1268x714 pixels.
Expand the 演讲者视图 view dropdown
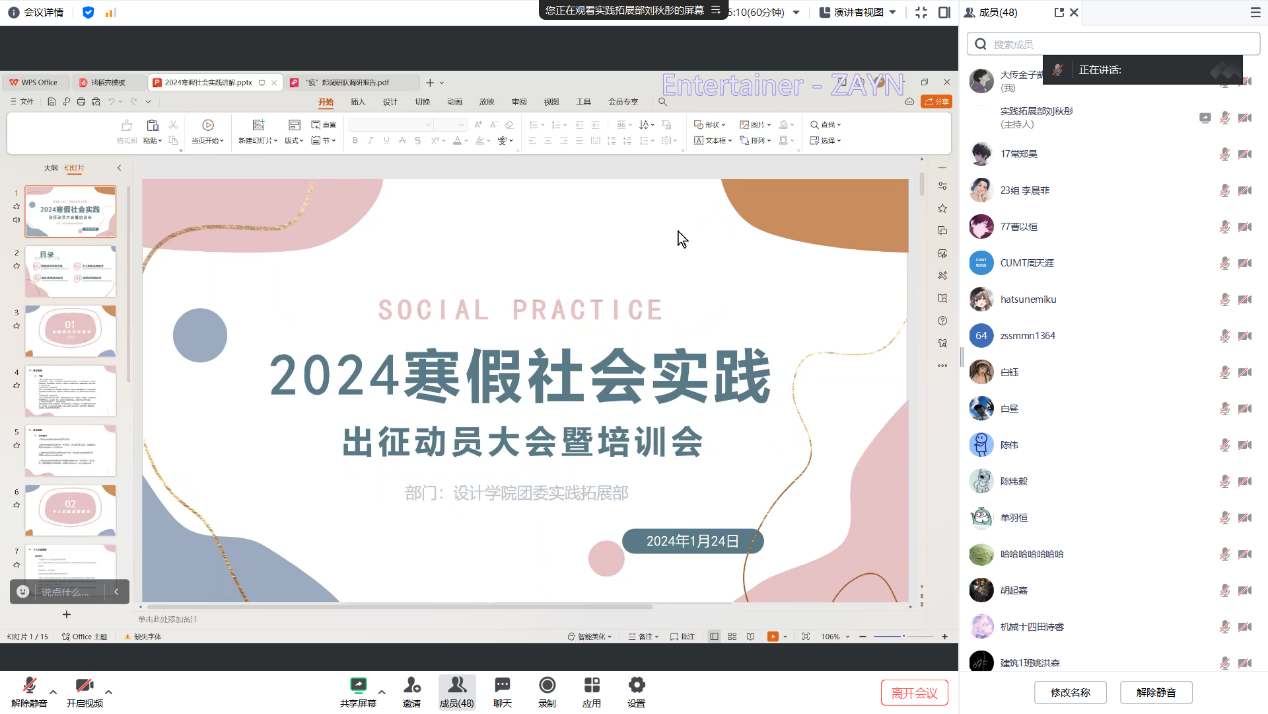coord(892,12)
